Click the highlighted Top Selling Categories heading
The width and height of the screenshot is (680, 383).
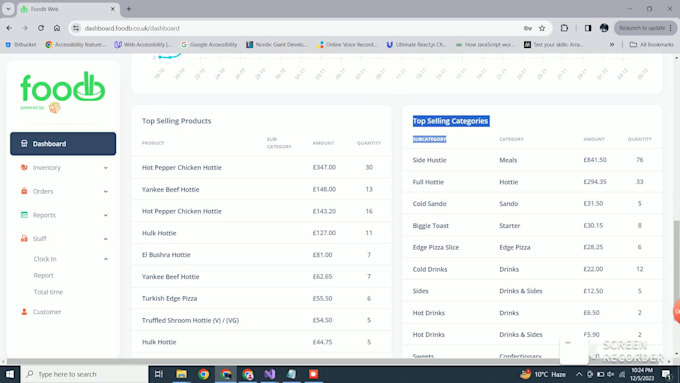(x=451, y=121)
